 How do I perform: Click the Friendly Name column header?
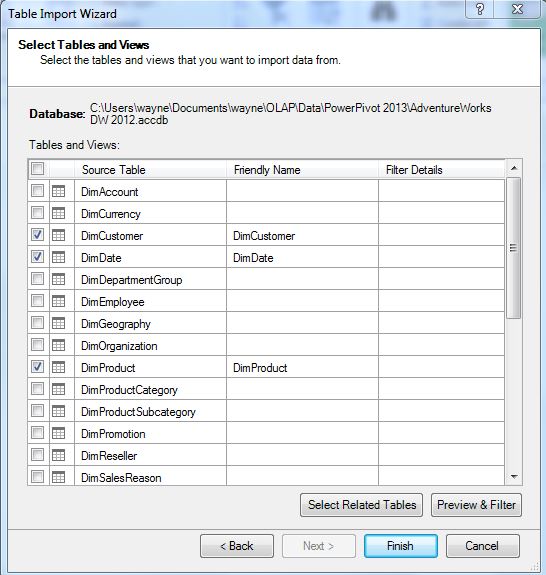tap(303, 170)
